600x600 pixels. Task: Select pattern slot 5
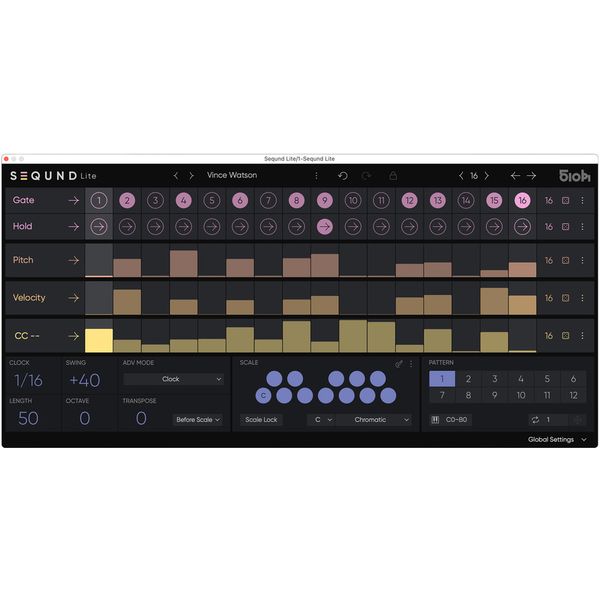pyautogui.click(x=546, y=379)
